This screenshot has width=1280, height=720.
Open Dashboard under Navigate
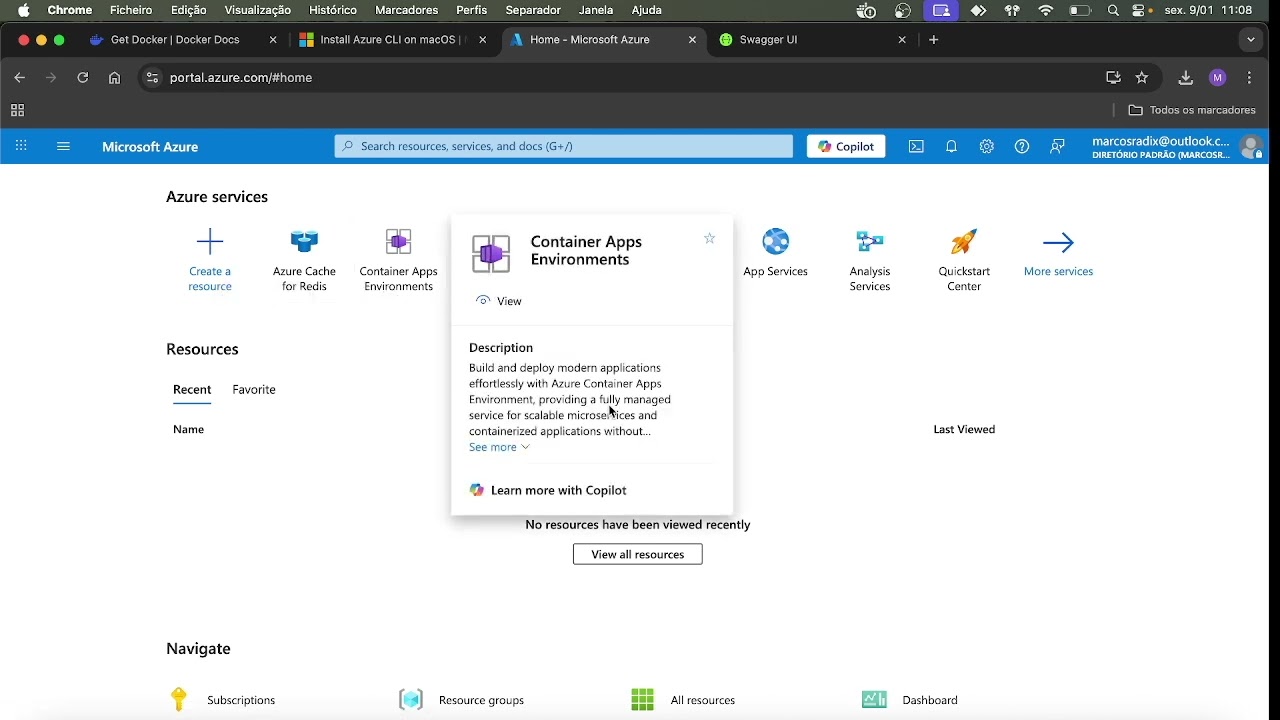pos(930,700)
